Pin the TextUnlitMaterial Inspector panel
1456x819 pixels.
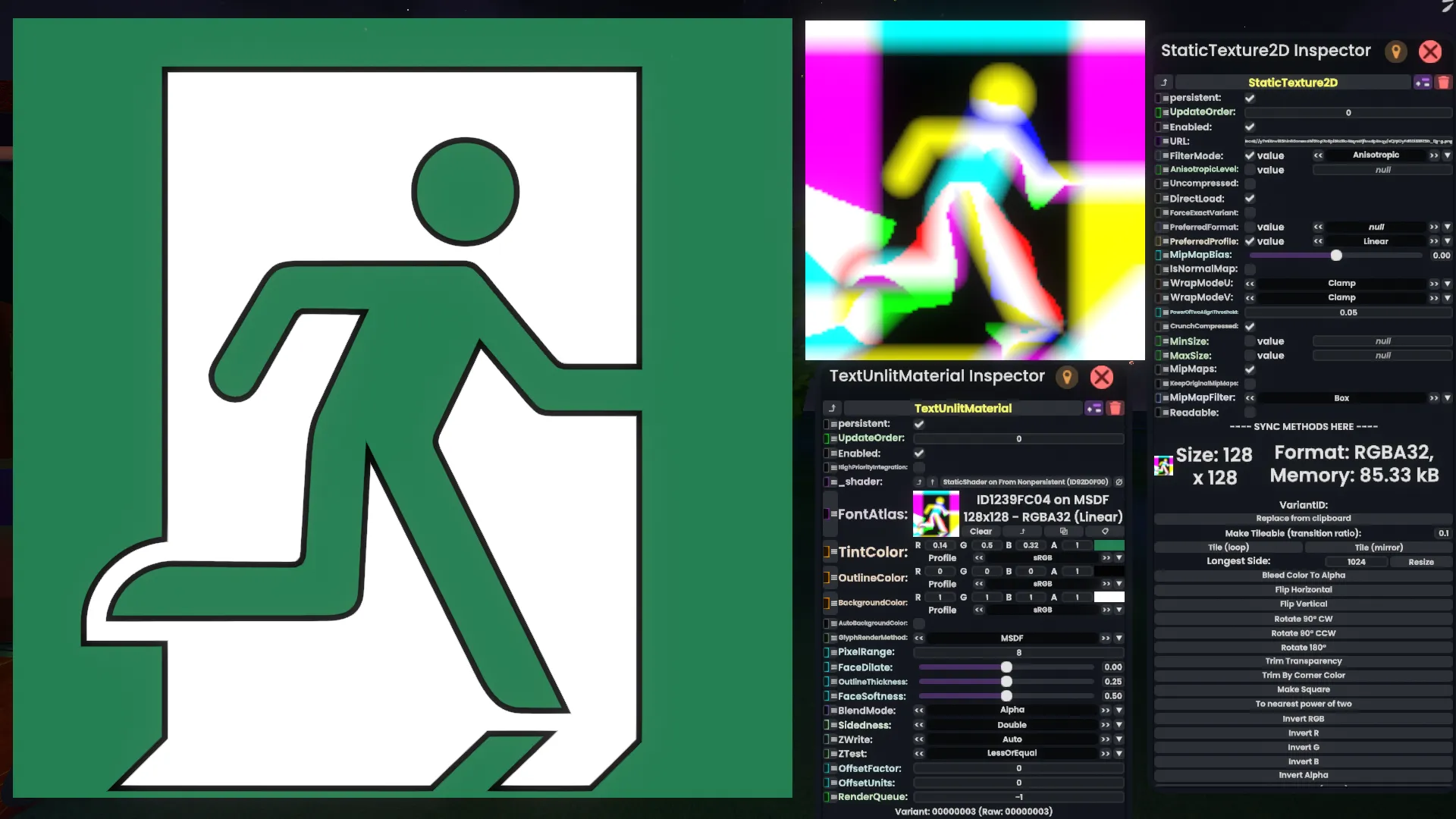[x=1066, y=377]
